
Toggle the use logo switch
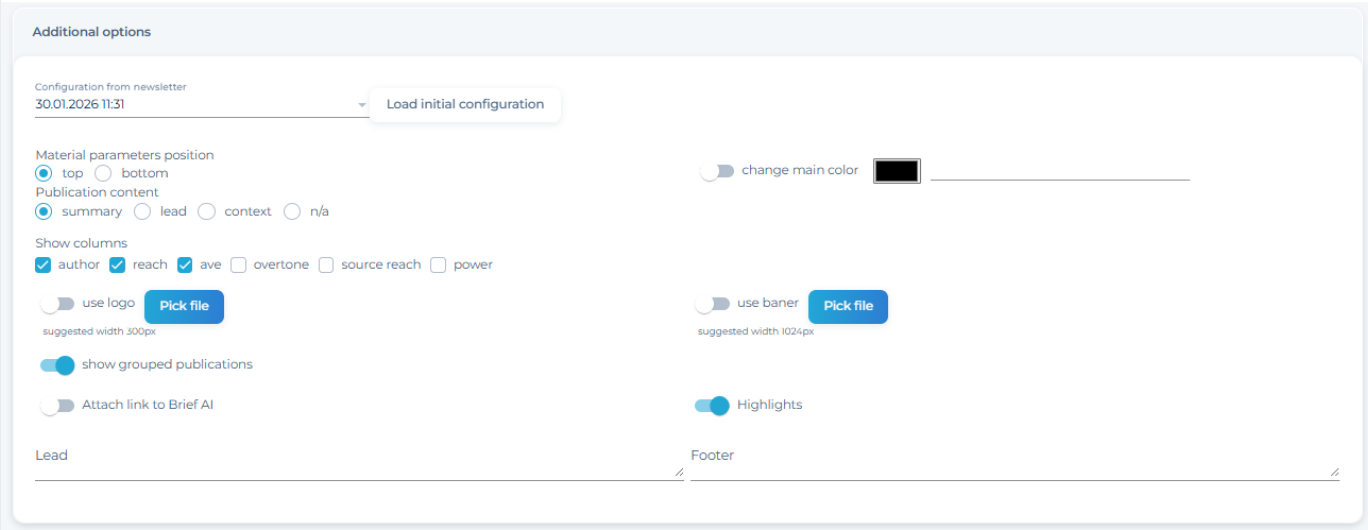click(x=58, y=304)
